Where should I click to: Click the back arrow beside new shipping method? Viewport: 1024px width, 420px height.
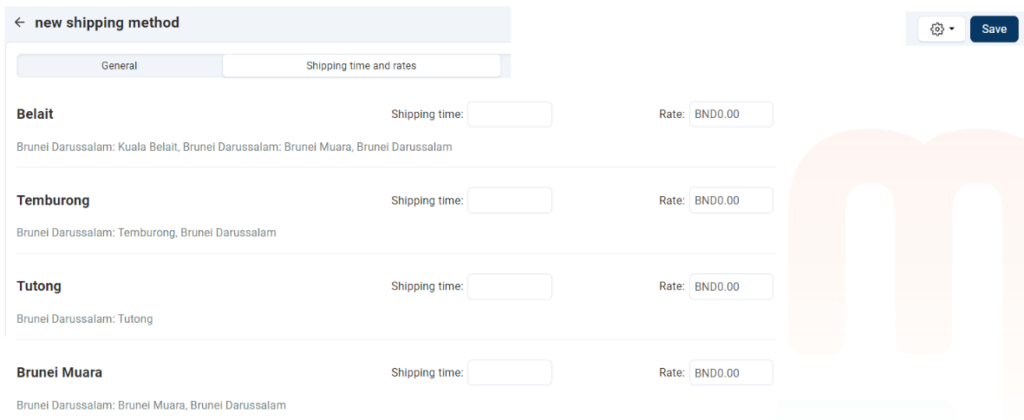coord(20,22)
